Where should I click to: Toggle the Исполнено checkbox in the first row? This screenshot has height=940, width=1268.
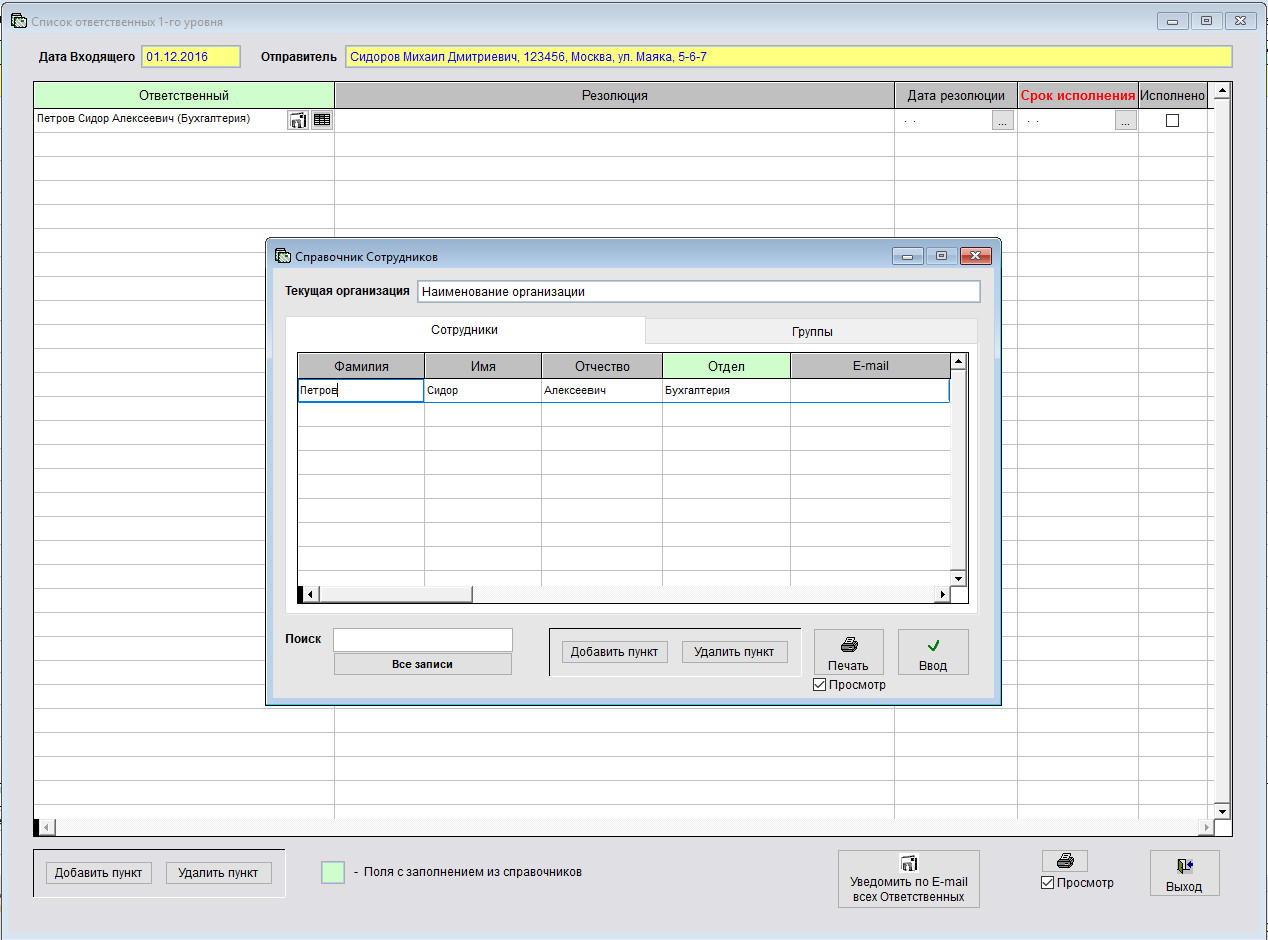(x=1172, y=121)
